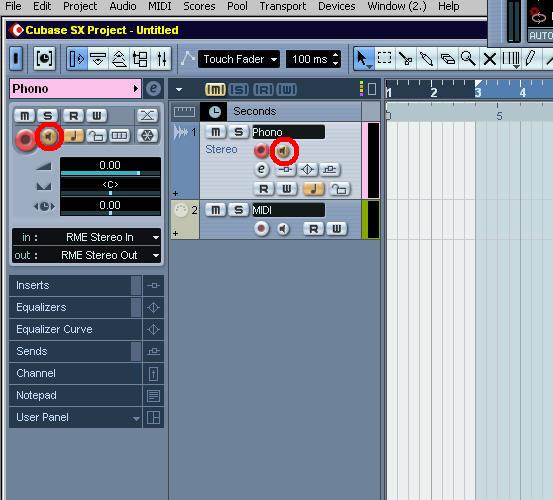
Task: Expand the Phono track name arrow
Action: (x=136, y=89)
